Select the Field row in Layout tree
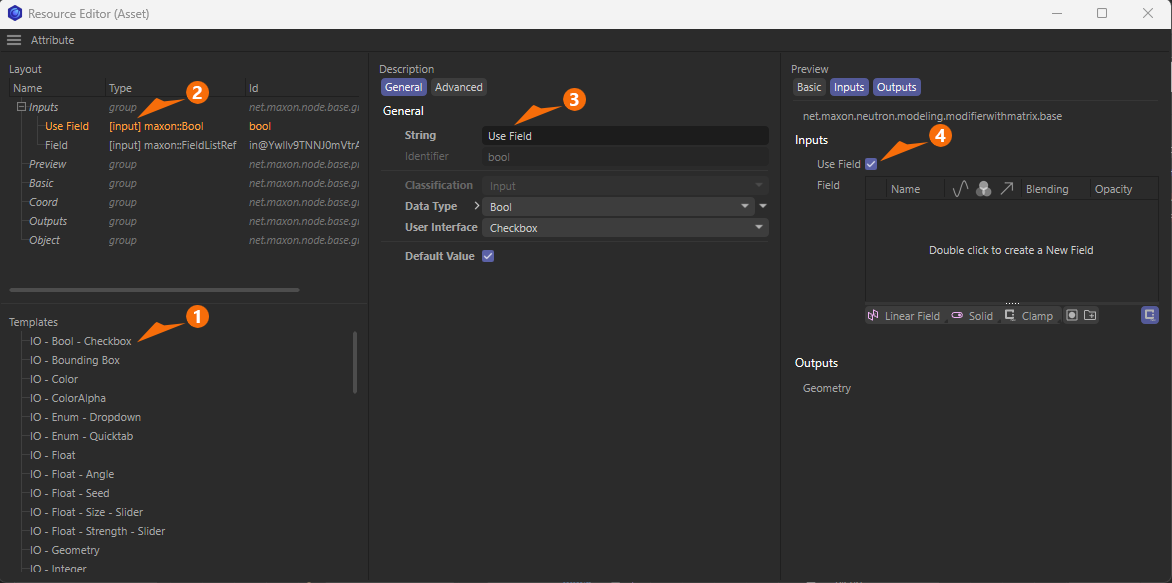 pos(185,145)
